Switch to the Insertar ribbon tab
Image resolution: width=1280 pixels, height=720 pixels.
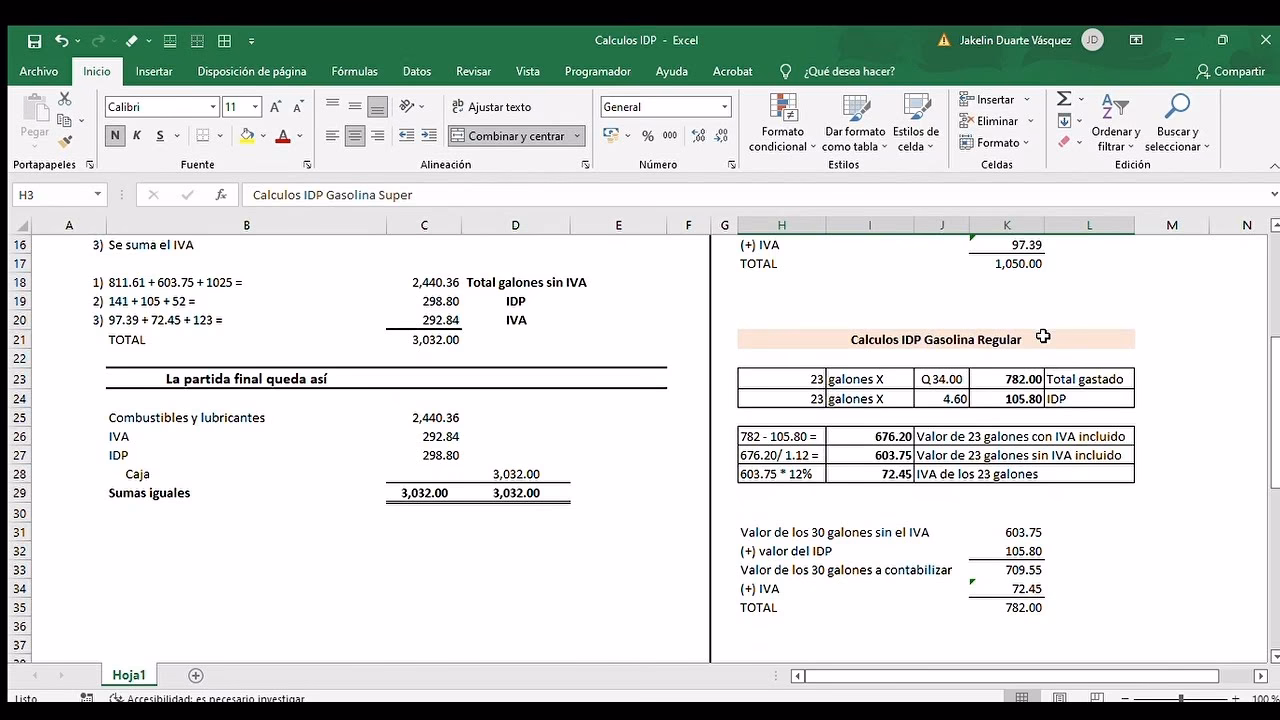pyautogui.click(x=154, y=72)
